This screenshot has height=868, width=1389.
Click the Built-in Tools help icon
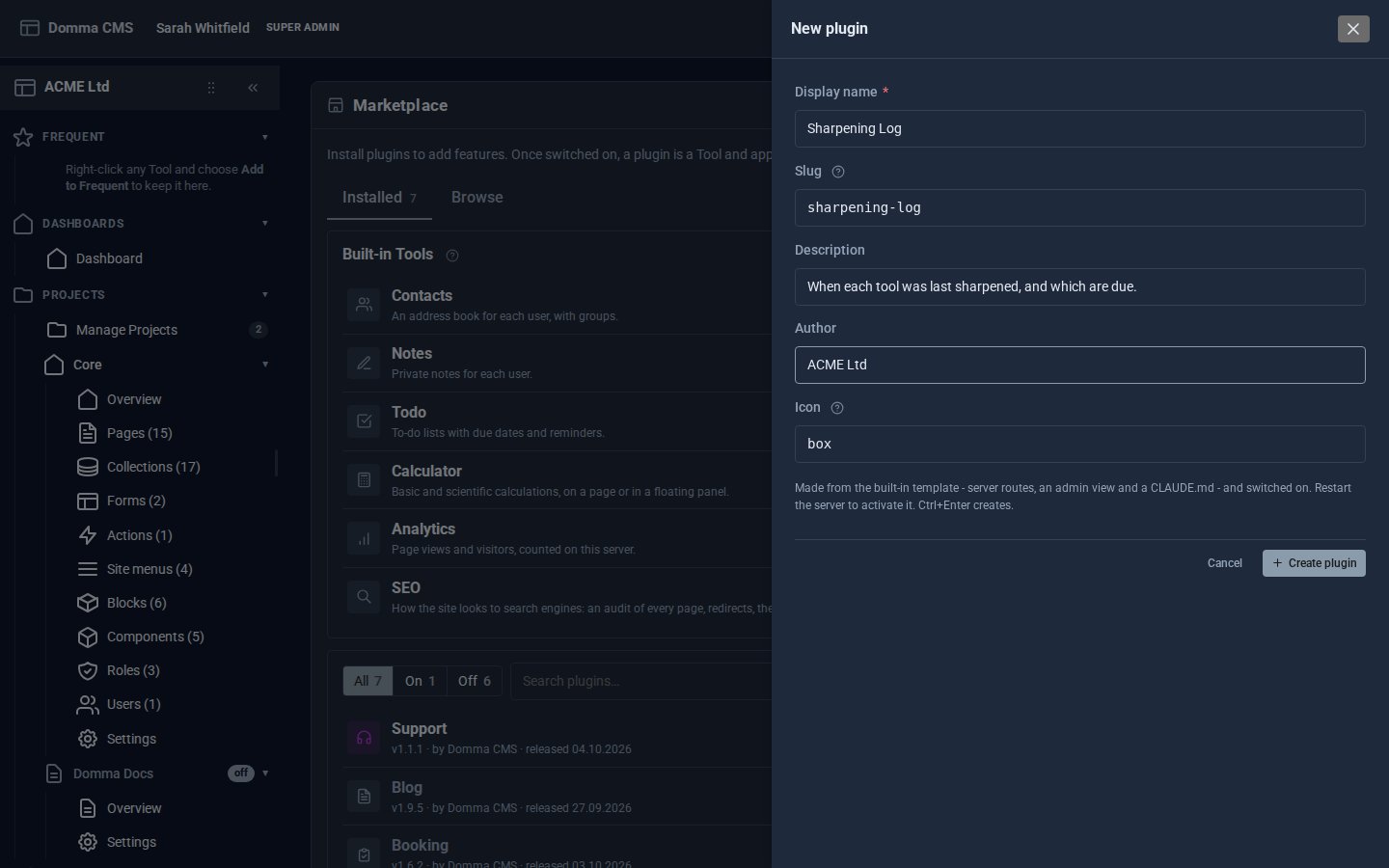pyautogui.click(x=452, y=256)
